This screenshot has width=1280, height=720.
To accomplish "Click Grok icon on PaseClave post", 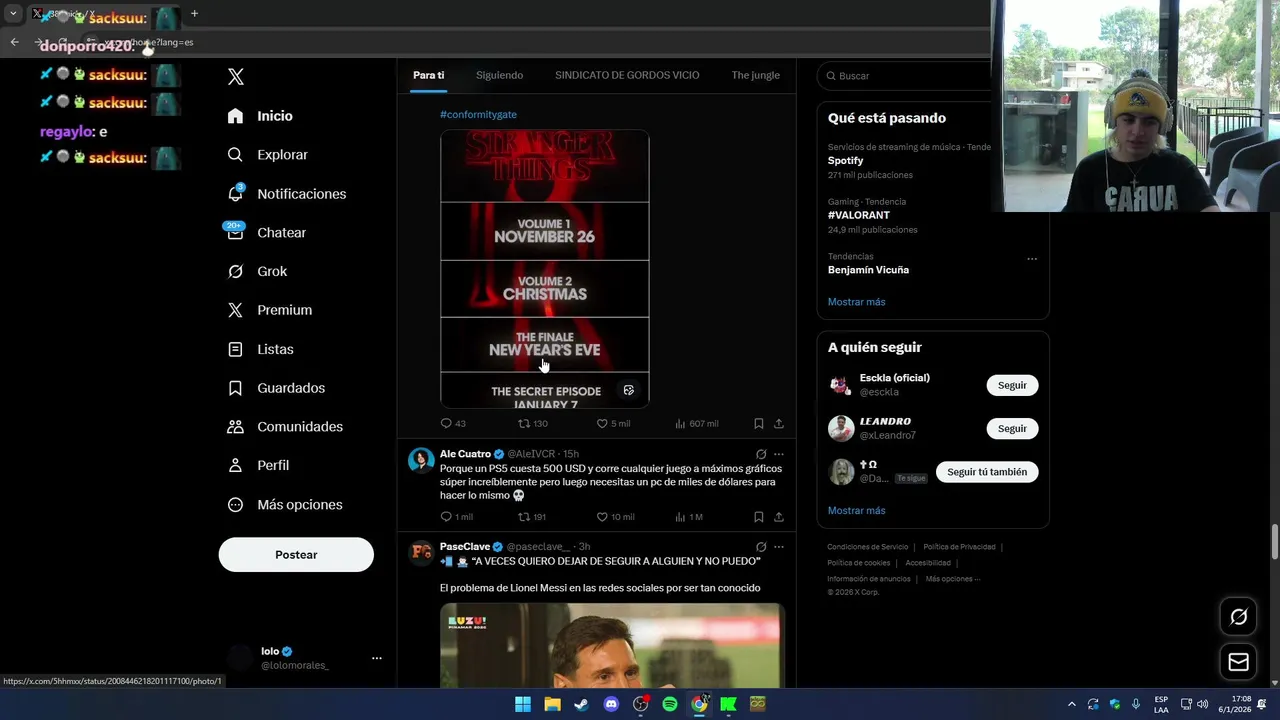I will pos(761,547).
